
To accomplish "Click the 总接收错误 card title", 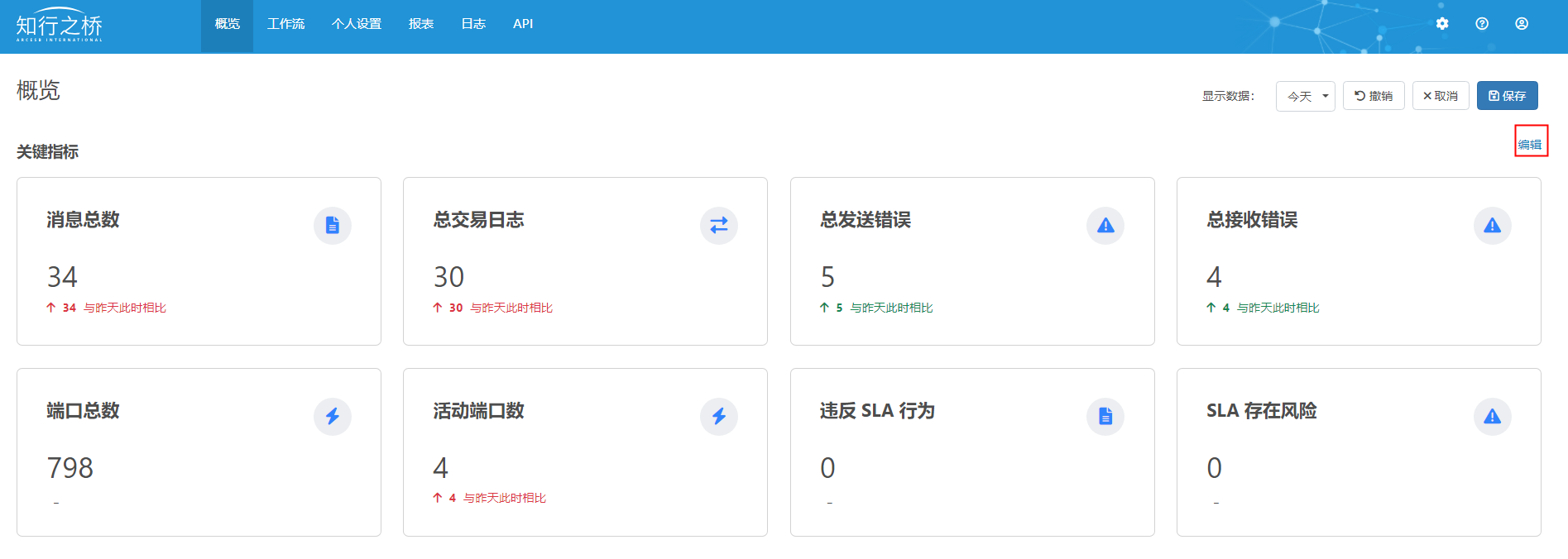I will point(1252,220).
